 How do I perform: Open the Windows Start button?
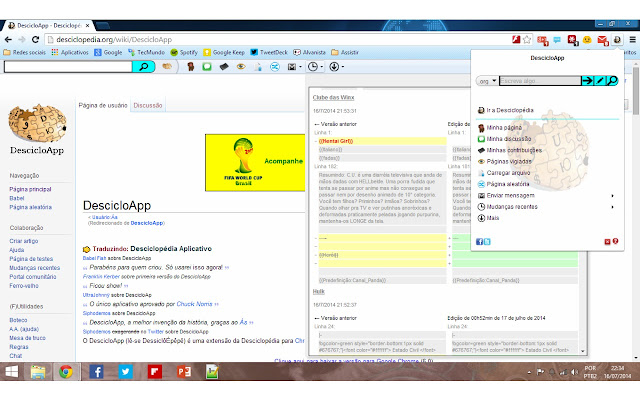[x=11, y=372]
